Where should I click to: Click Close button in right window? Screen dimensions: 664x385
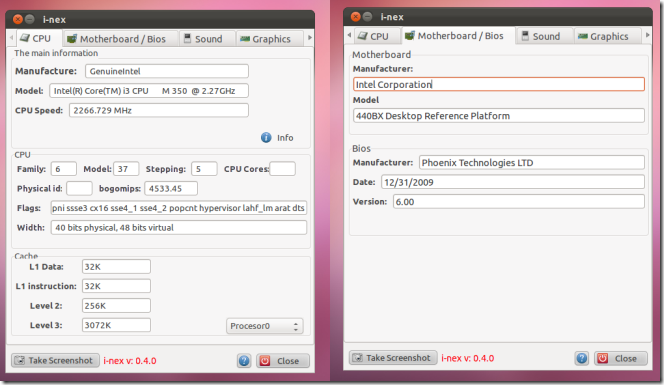pyautogui.click(x=620, y=358)
